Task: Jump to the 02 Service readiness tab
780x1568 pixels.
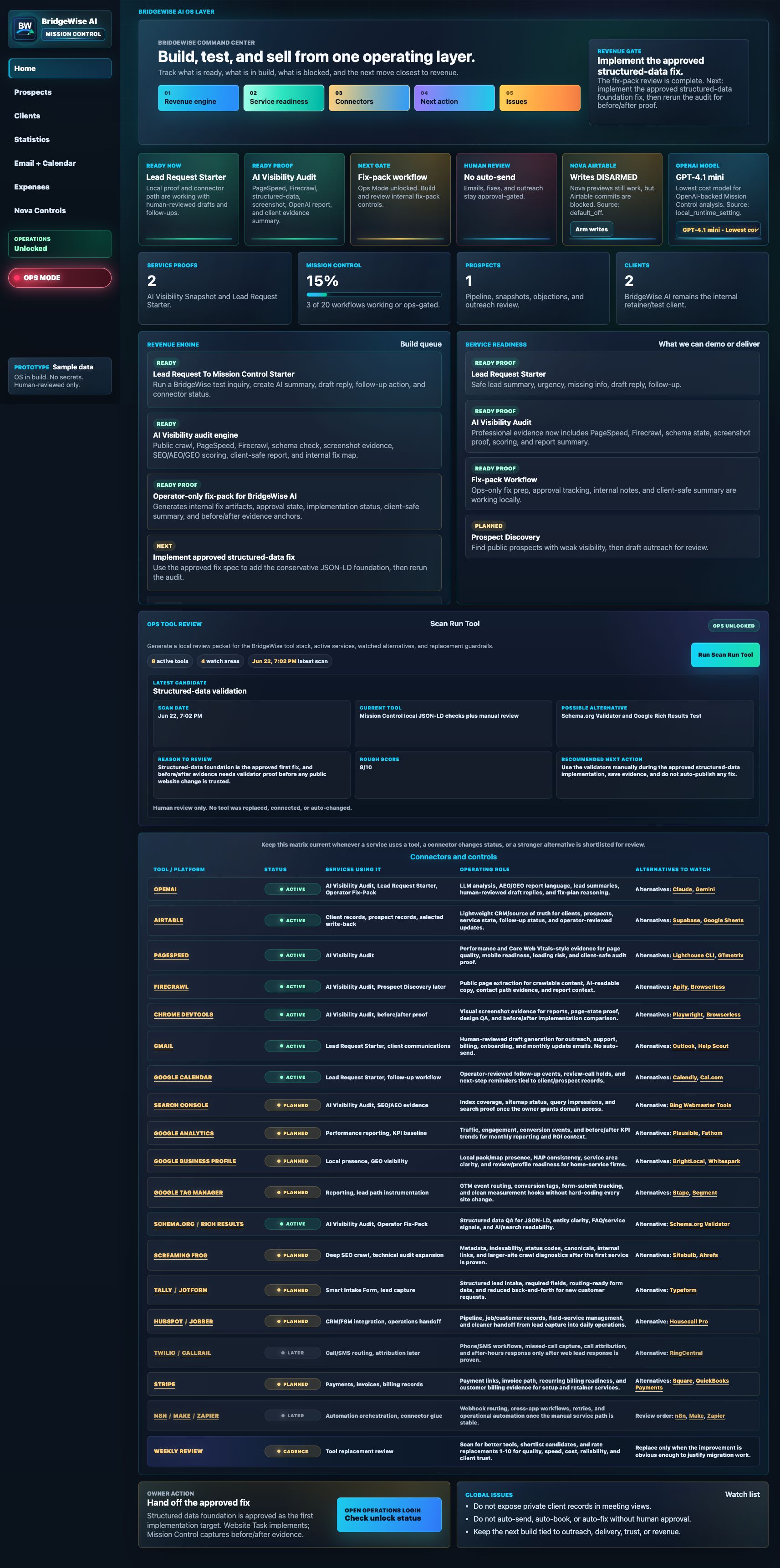Action: coord(284,97)
